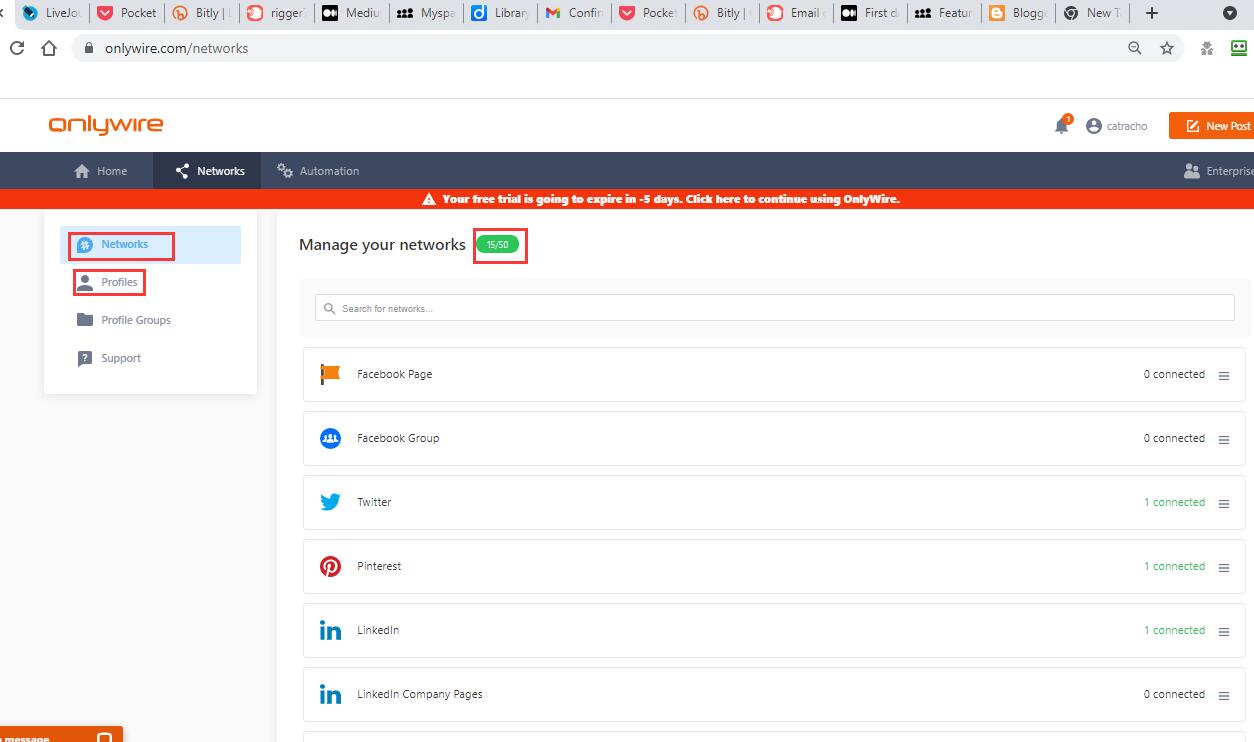This screenshot has height=742, width=1254.
Task: Open the Facebook Group row options menu
Action: 1224,440
